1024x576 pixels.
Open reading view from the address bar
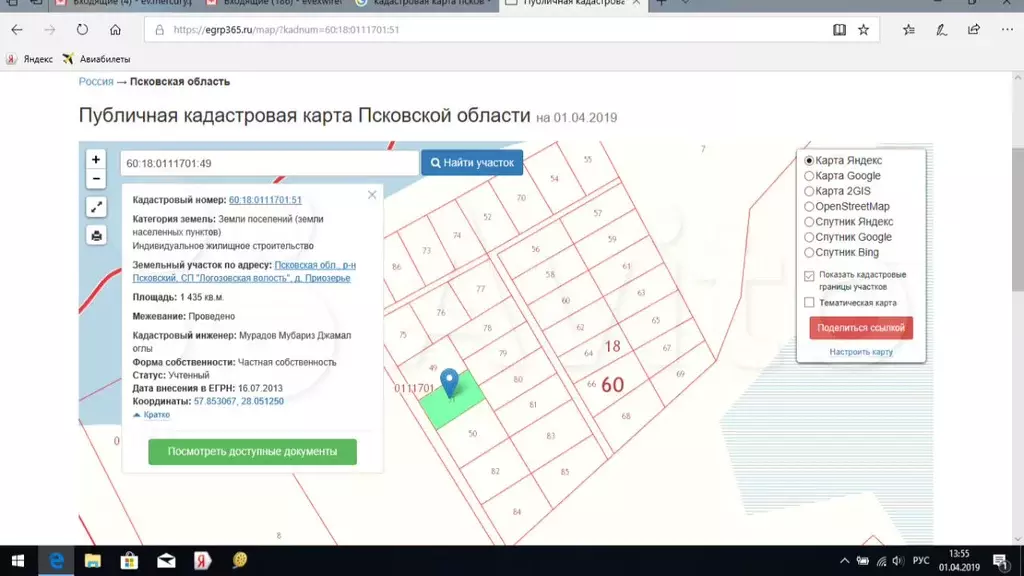point(840,30)
